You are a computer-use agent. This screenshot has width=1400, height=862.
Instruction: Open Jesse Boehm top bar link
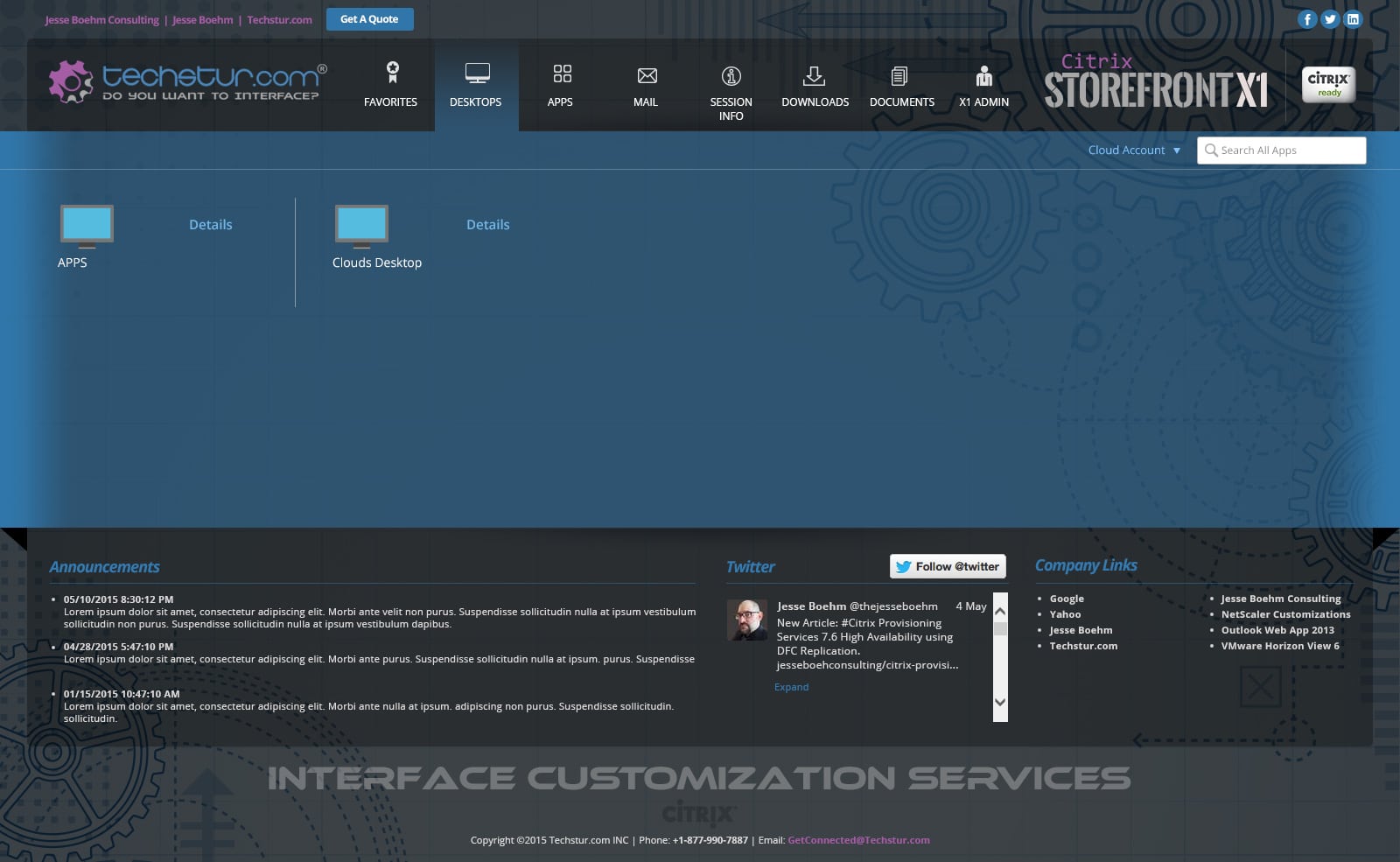click(x=203, y=20)
